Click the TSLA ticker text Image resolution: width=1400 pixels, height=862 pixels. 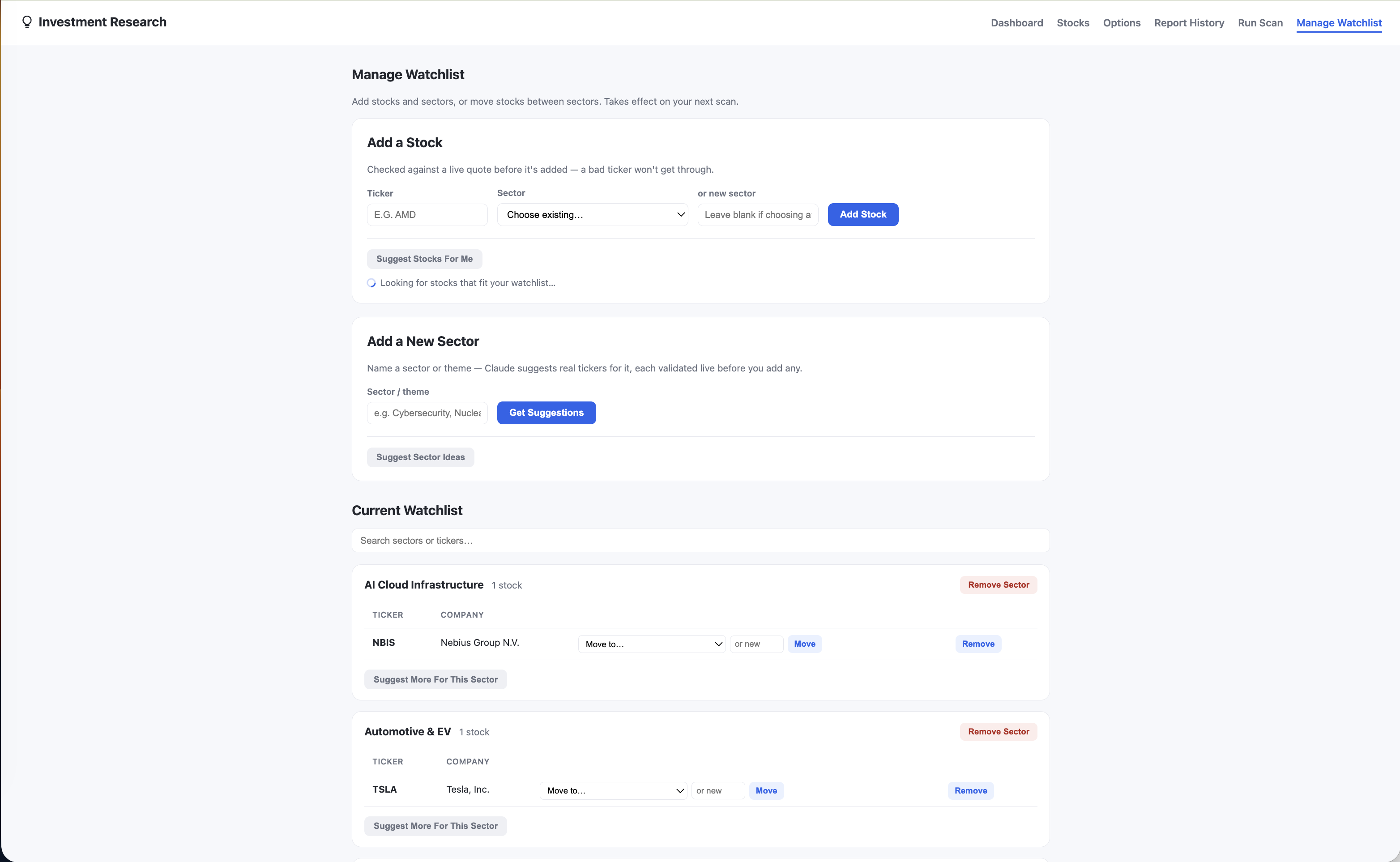tap(384, 789)
